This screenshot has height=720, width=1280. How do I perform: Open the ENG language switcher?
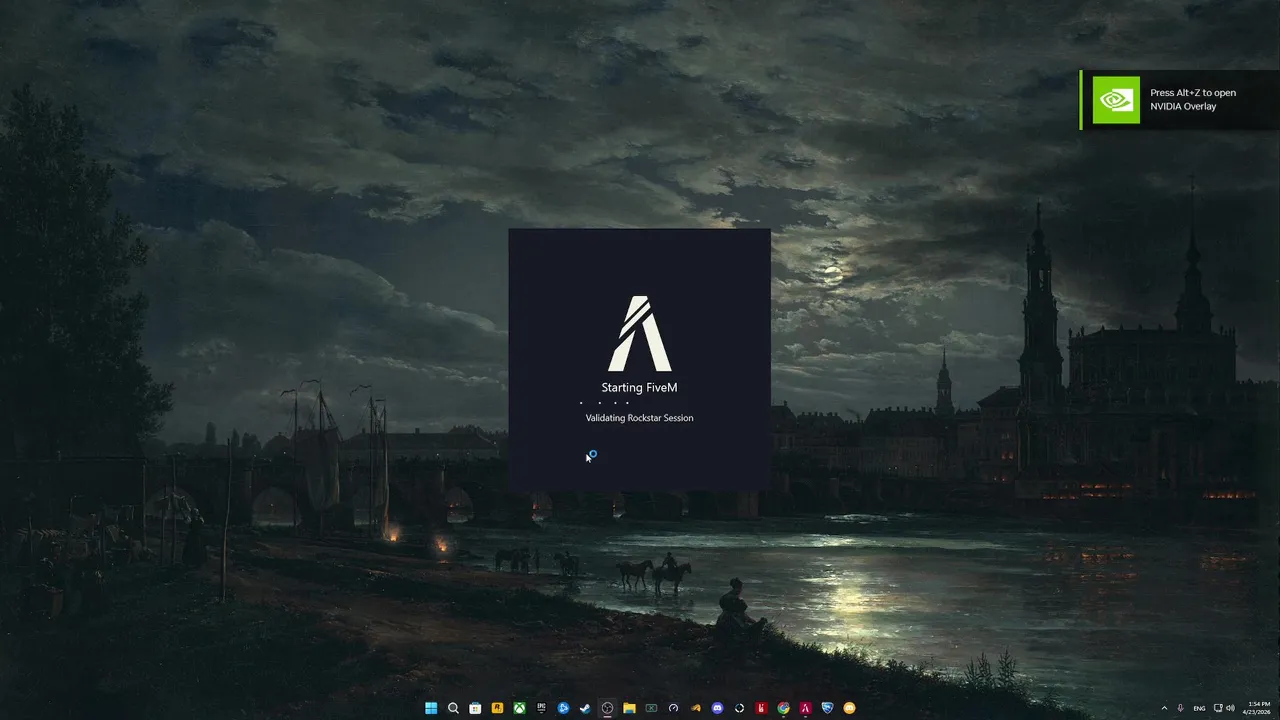pos(1199,708)
